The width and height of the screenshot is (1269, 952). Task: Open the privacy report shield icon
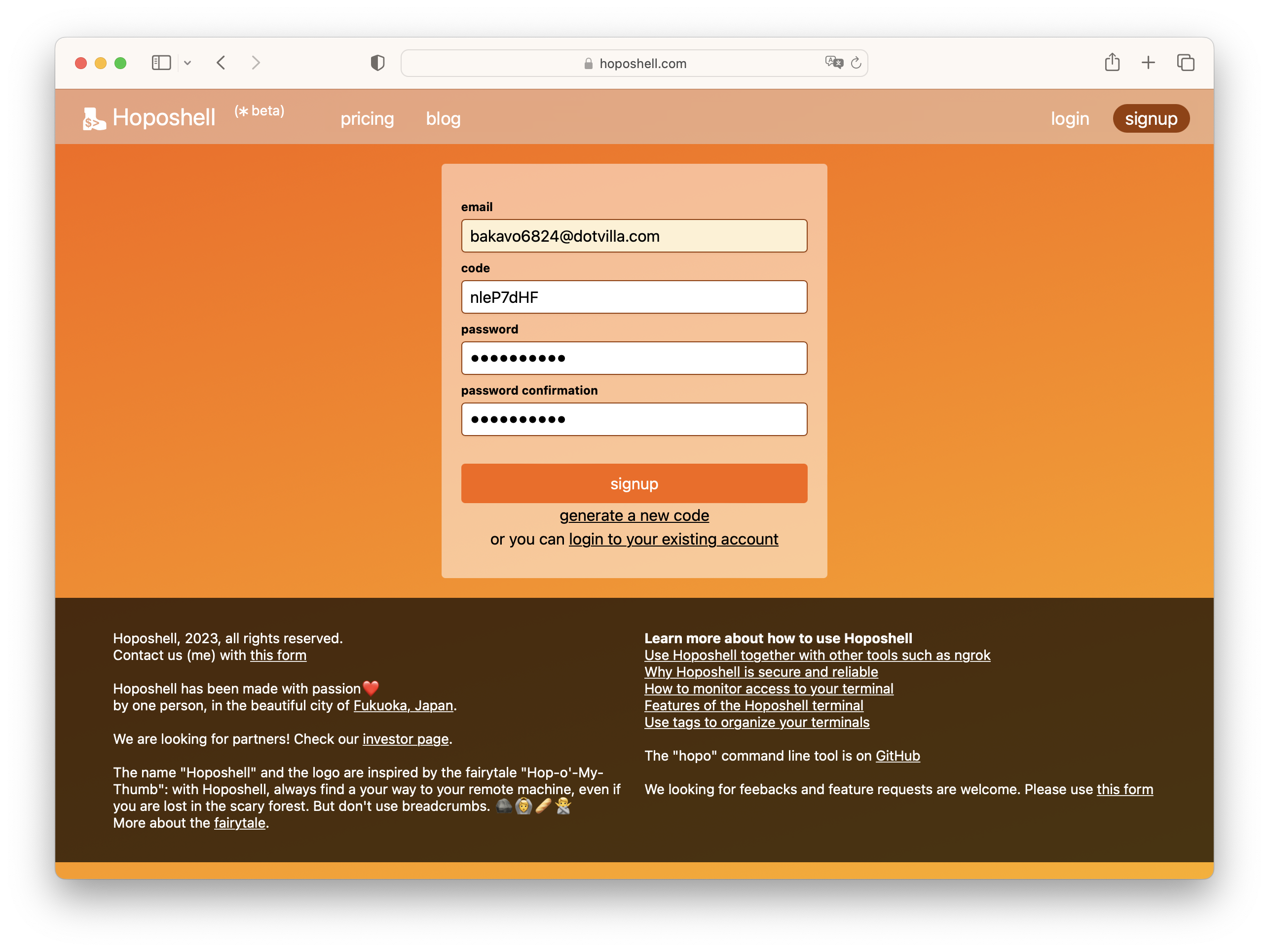[377, 63]
